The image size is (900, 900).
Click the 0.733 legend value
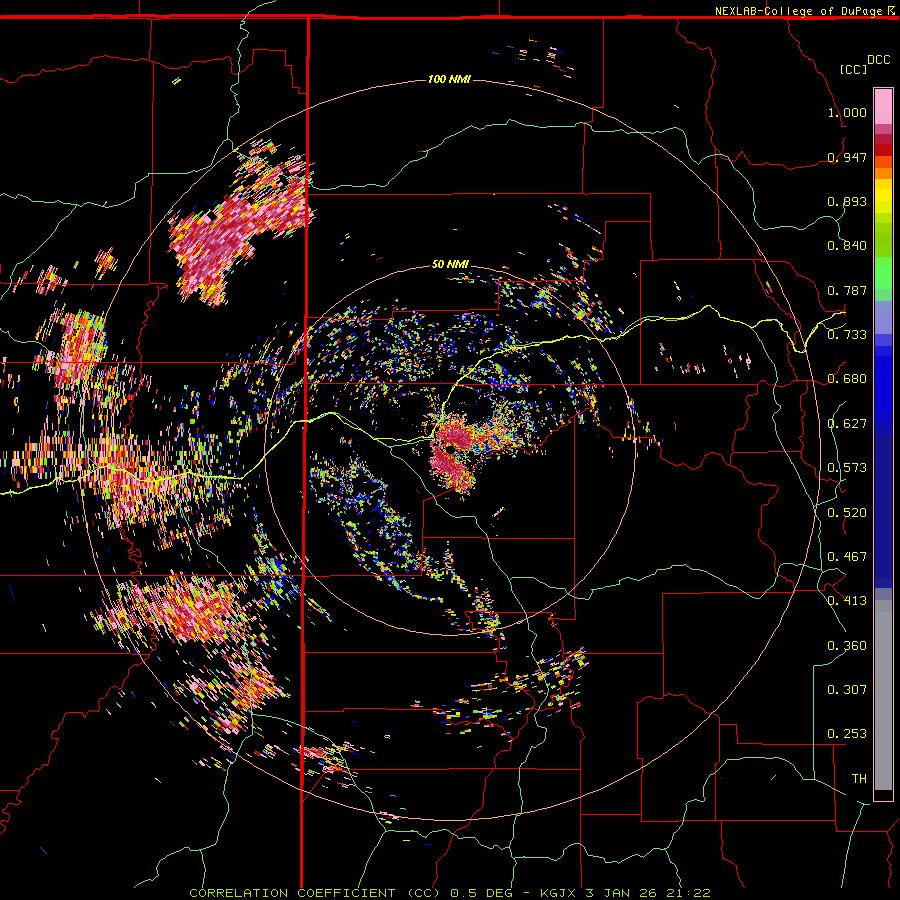point(847,335)
